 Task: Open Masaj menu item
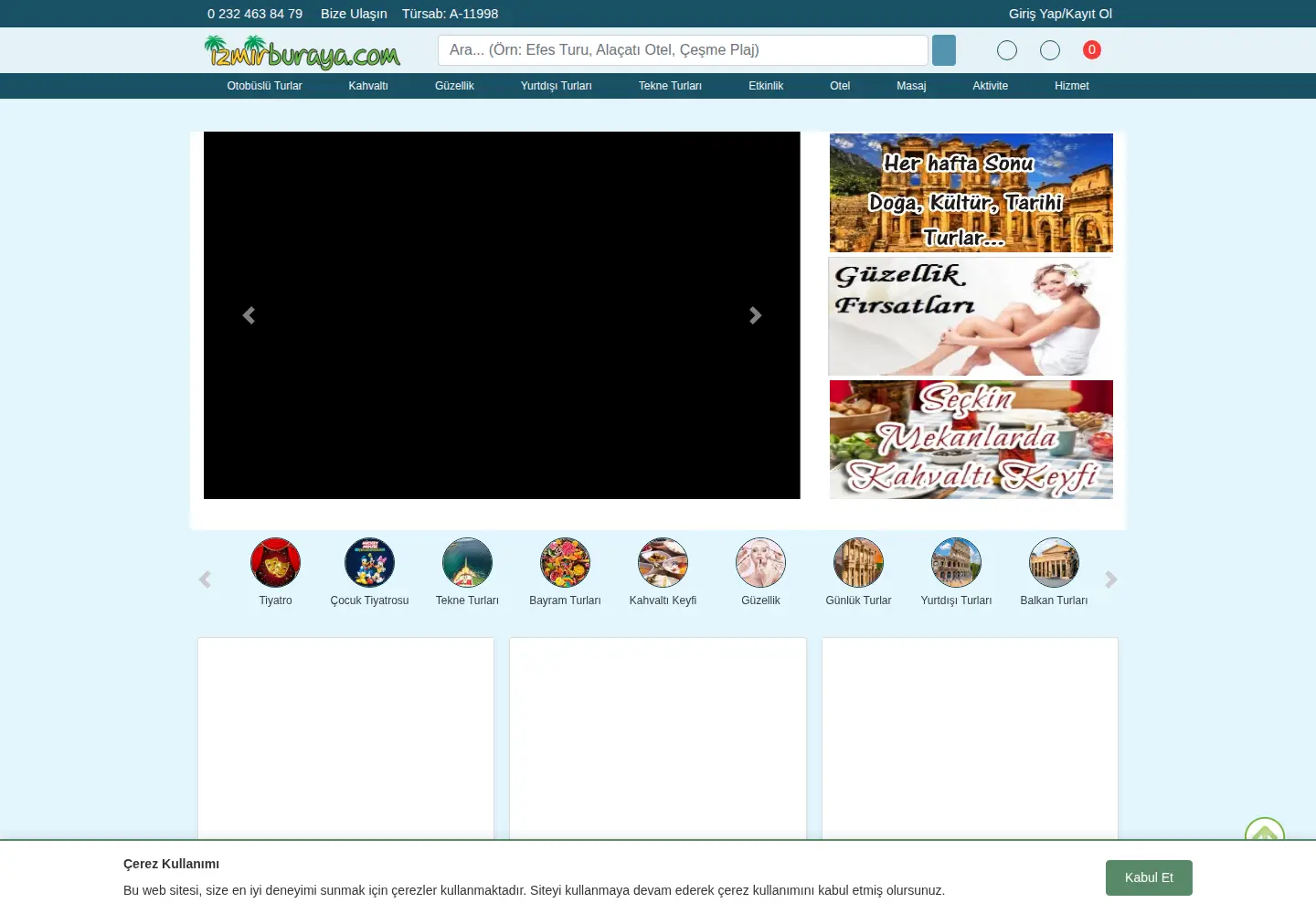(911, 86)
